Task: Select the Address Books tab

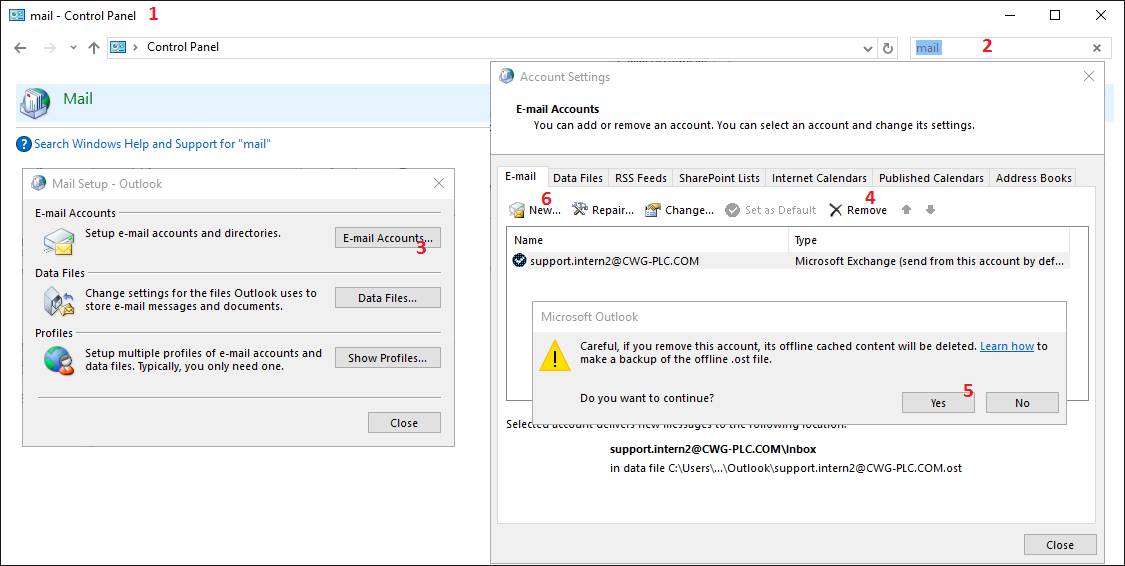Action: (1033, 178)
